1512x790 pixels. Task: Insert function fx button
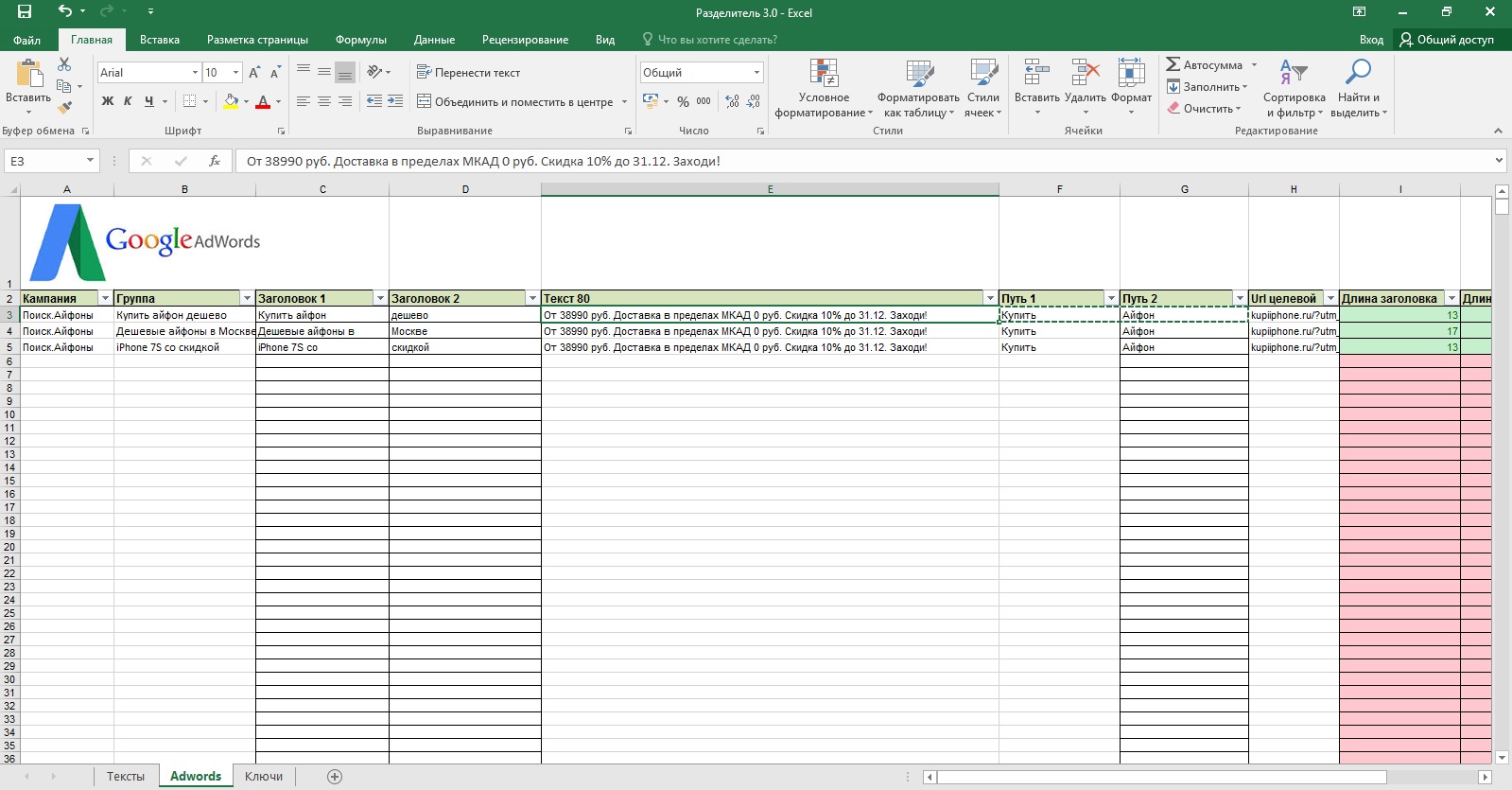(215, 161)
